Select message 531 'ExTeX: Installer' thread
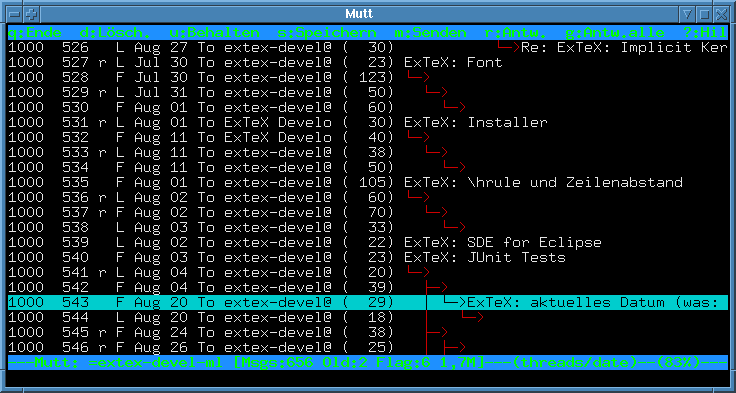Viewport: 736px width, 393px height. tap(368, 122)
